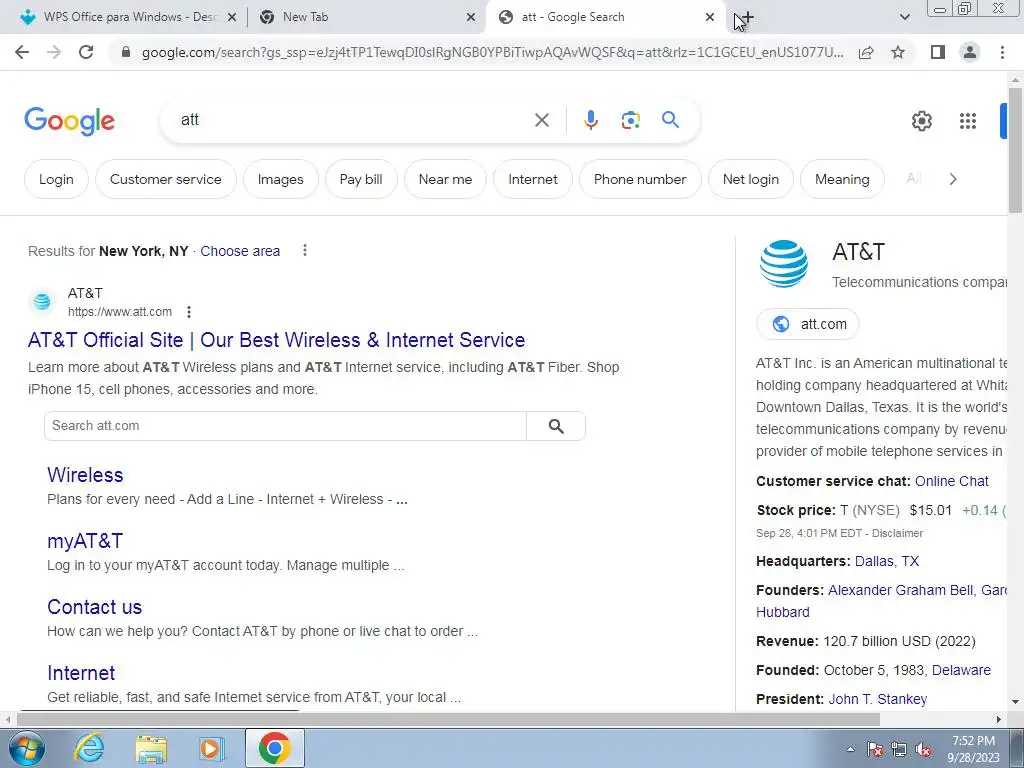Viewport: 1024px width, 768px height.
Task: Open Google quick settings gear
Action: (921, 121)
